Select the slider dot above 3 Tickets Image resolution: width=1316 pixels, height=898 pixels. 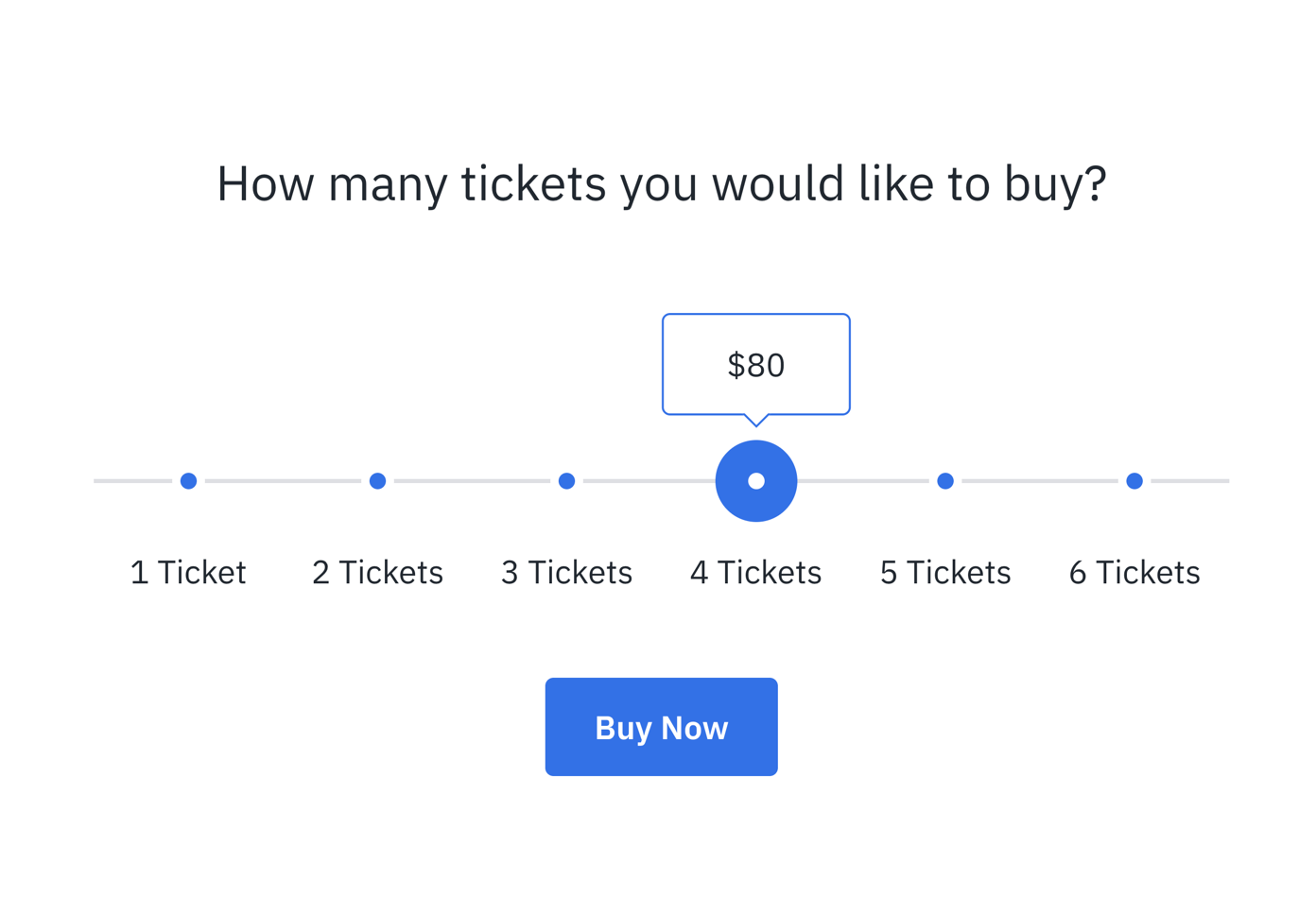(x=566, y=481)
